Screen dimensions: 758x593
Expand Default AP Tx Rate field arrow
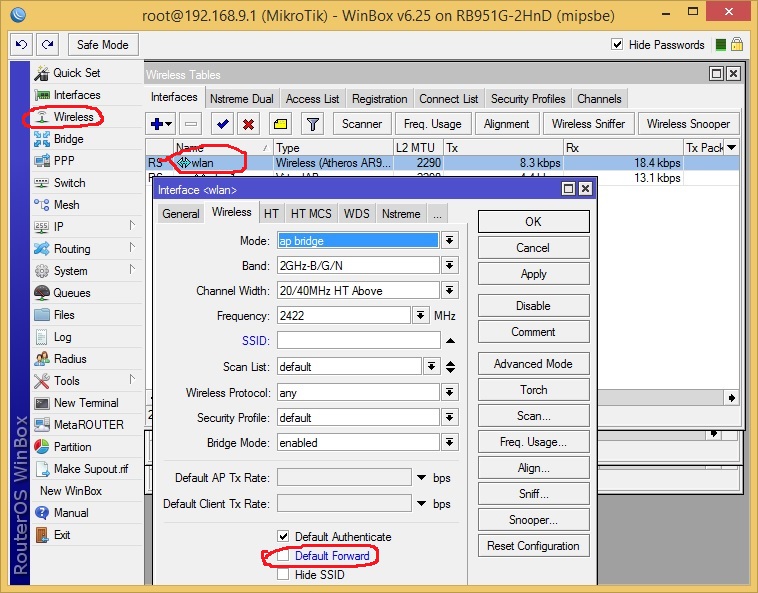pyautogui.click(x=422, y=477)
